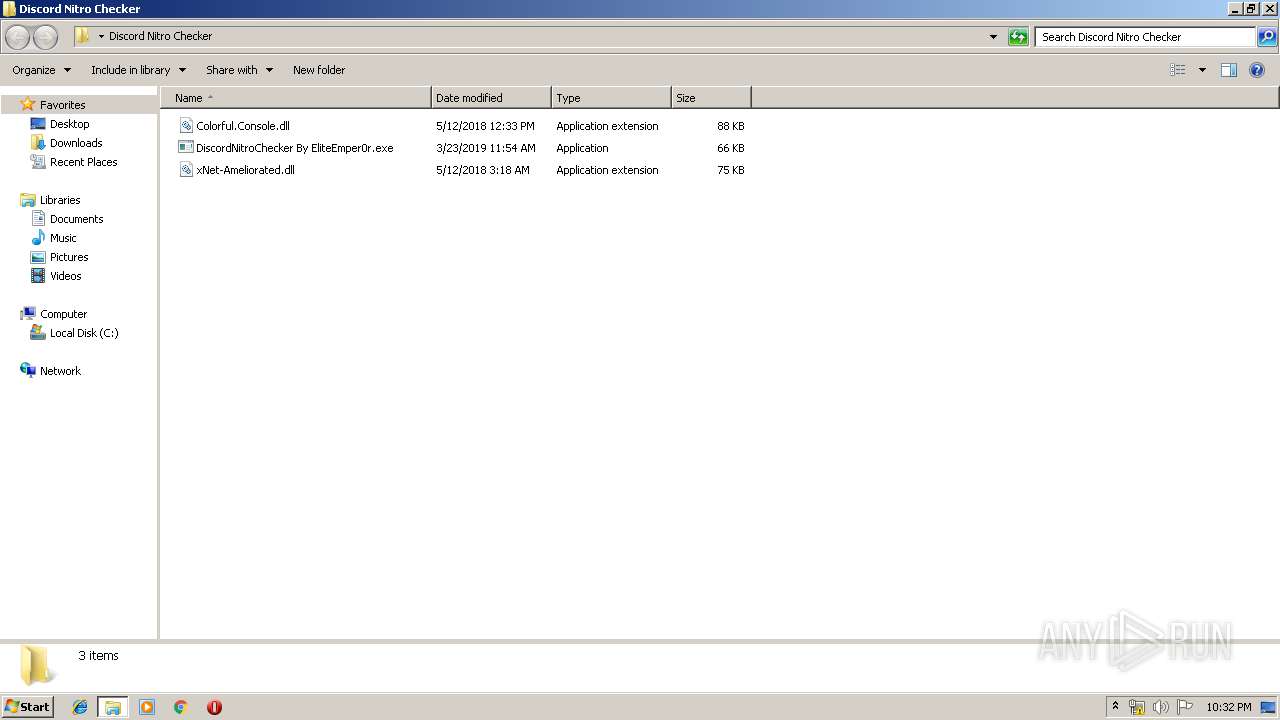Click the red Opera taskbar icon

pyautogui.click(x=214, y=707)
